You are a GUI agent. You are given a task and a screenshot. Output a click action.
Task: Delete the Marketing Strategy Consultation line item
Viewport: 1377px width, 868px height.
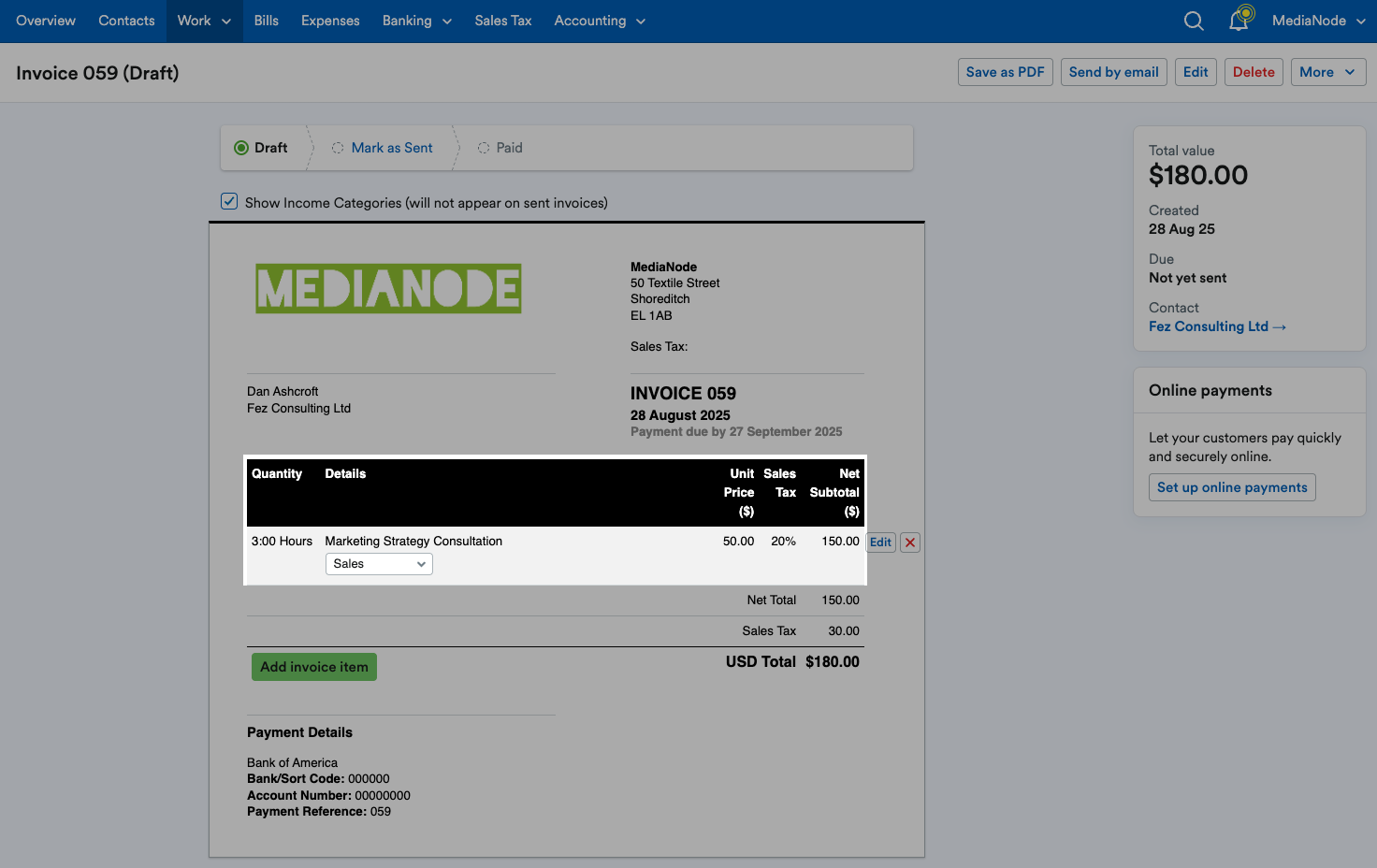(910, 542)
